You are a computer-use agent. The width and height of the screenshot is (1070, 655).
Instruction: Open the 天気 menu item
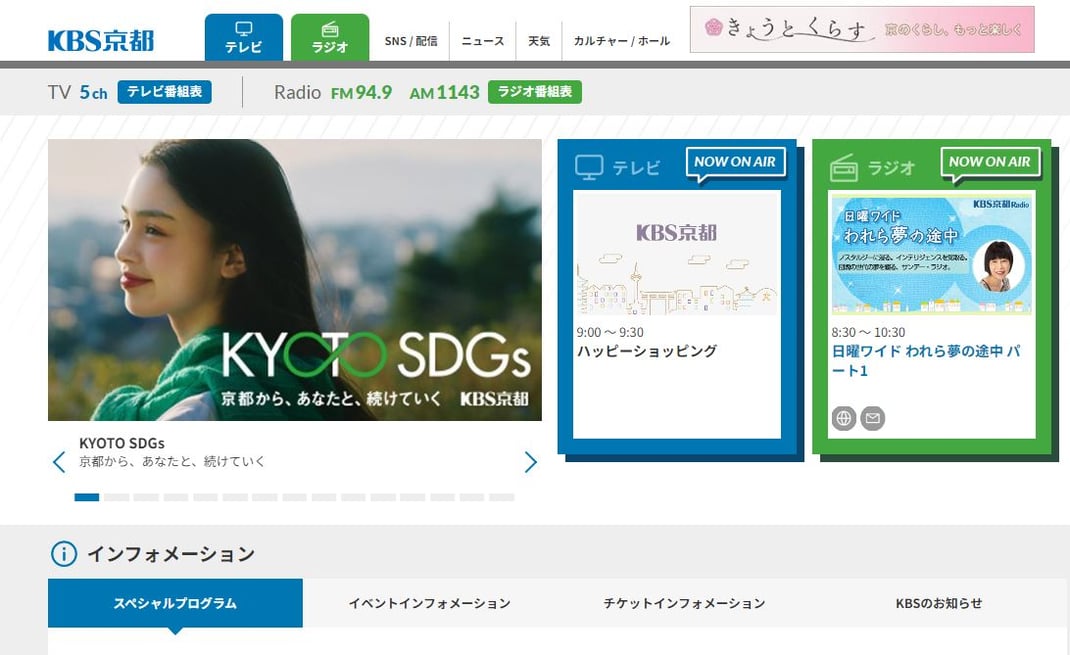[x=538, y=41]
